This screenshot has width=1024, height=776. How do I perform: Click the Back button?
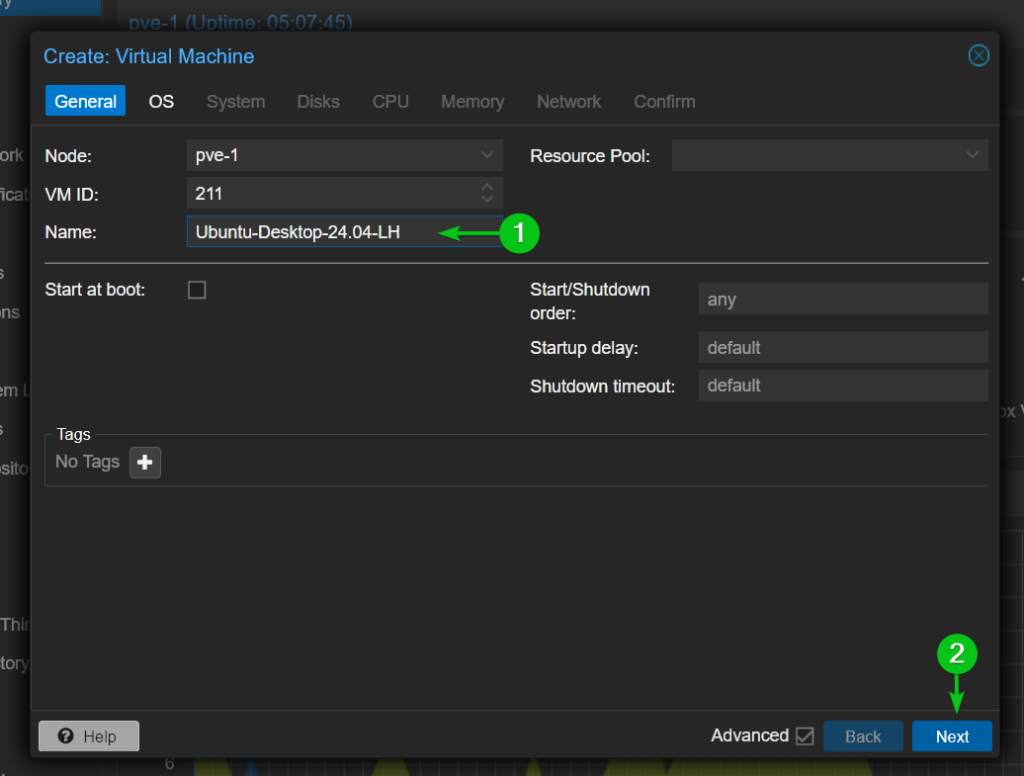(863, 736)
